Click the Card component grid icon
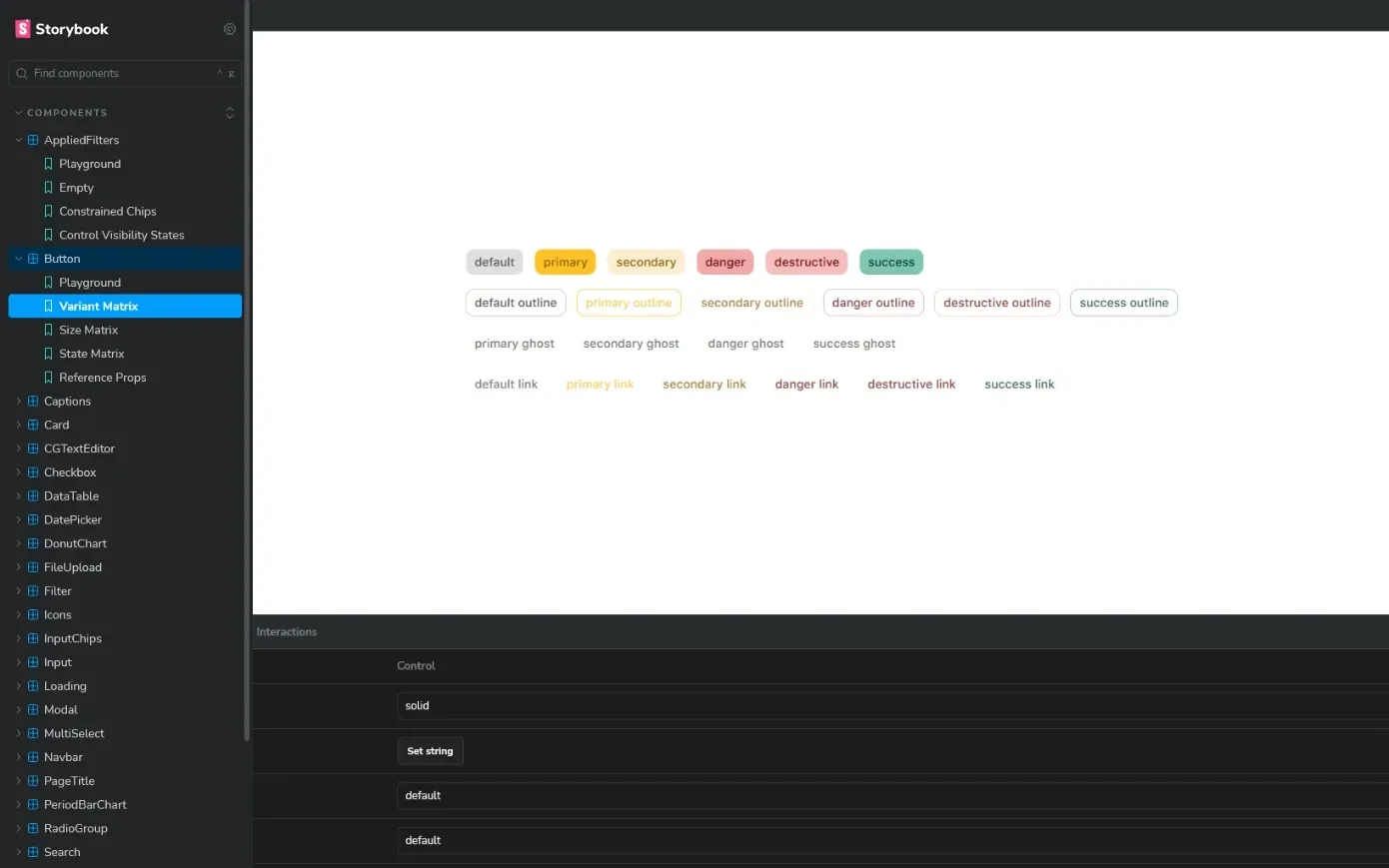The width and height of the screenshot is (1389, 868). point(33,425)
